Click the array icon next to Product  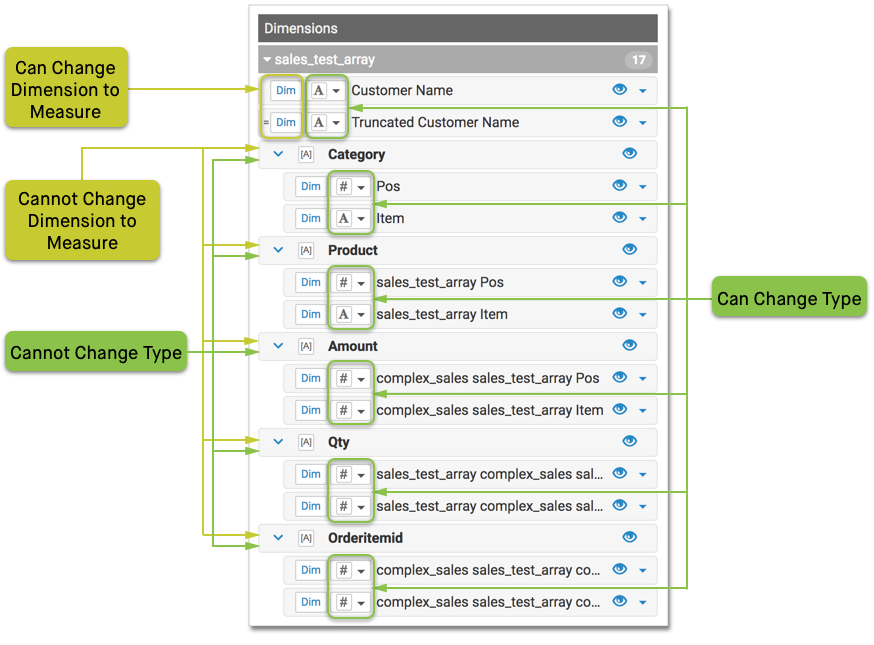[306, 251]
